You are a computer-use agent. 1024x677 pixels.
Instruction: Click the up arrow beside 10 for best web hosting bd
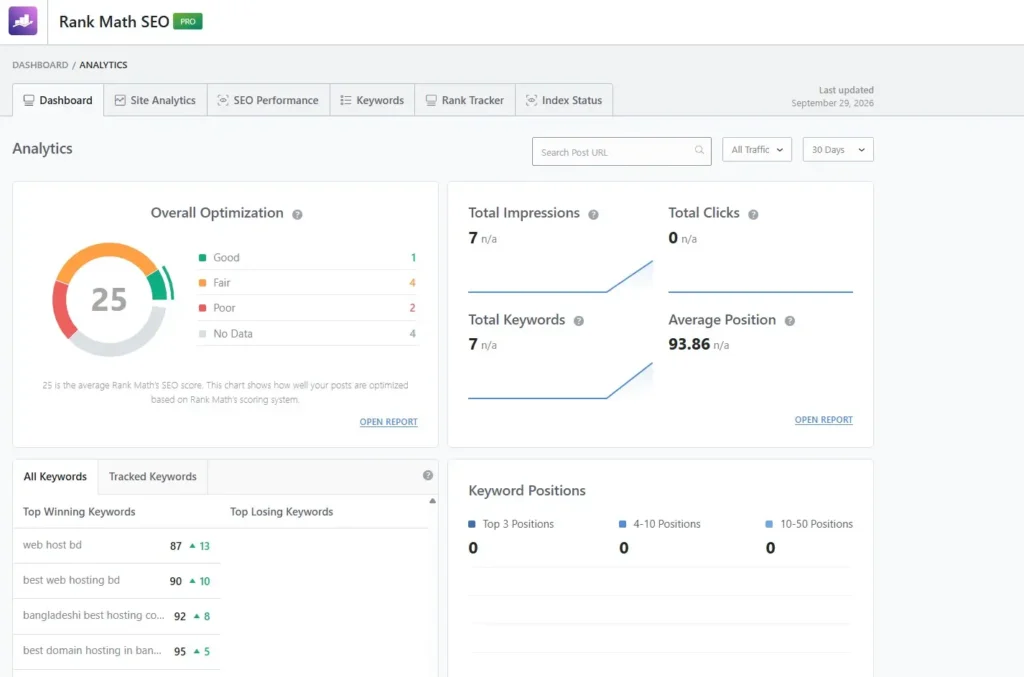pyautogui.click(x=192, y=580)
